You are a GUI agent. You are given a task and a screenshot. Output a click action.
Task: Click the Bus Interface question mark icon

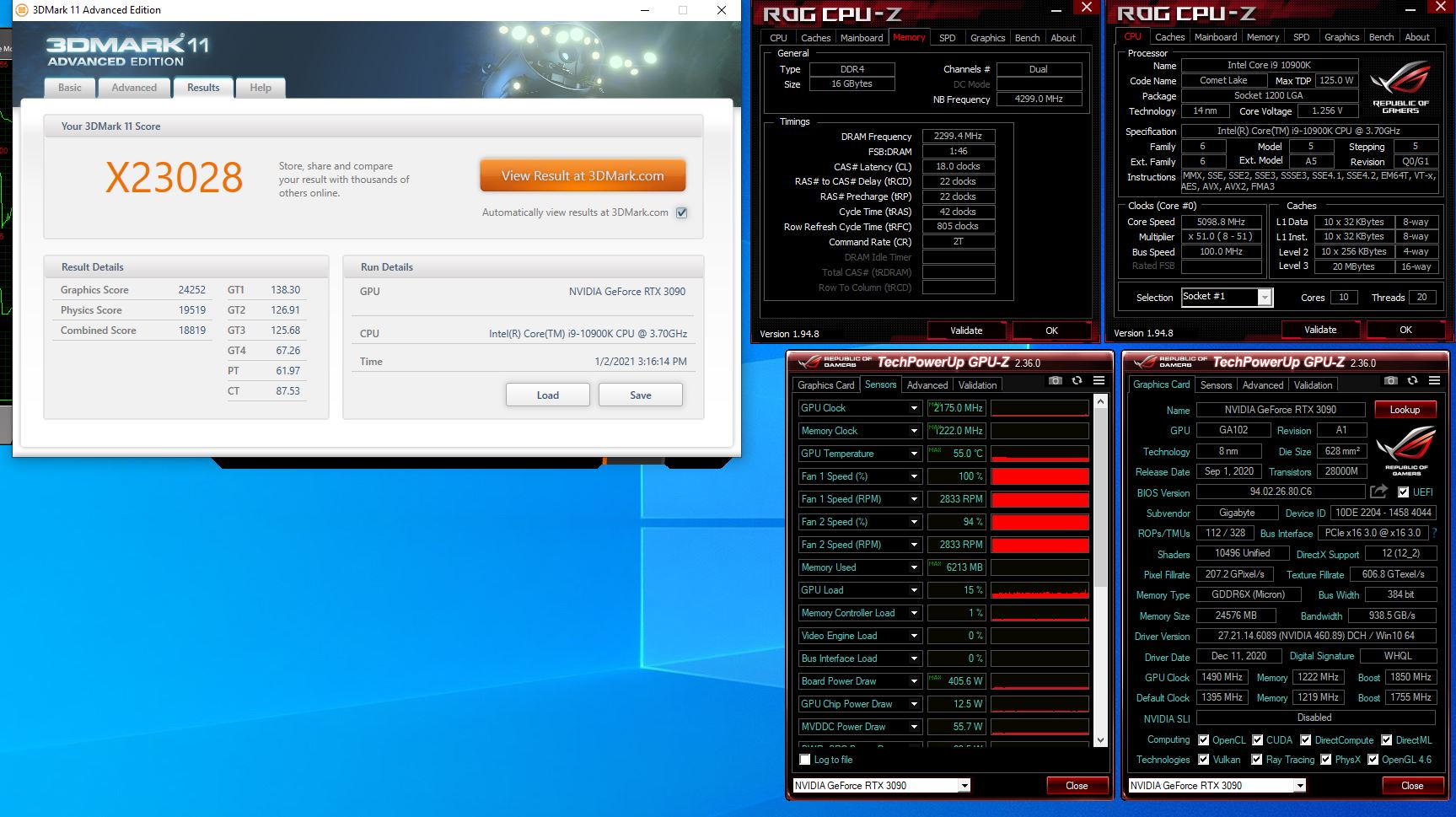click(1434, 533)
